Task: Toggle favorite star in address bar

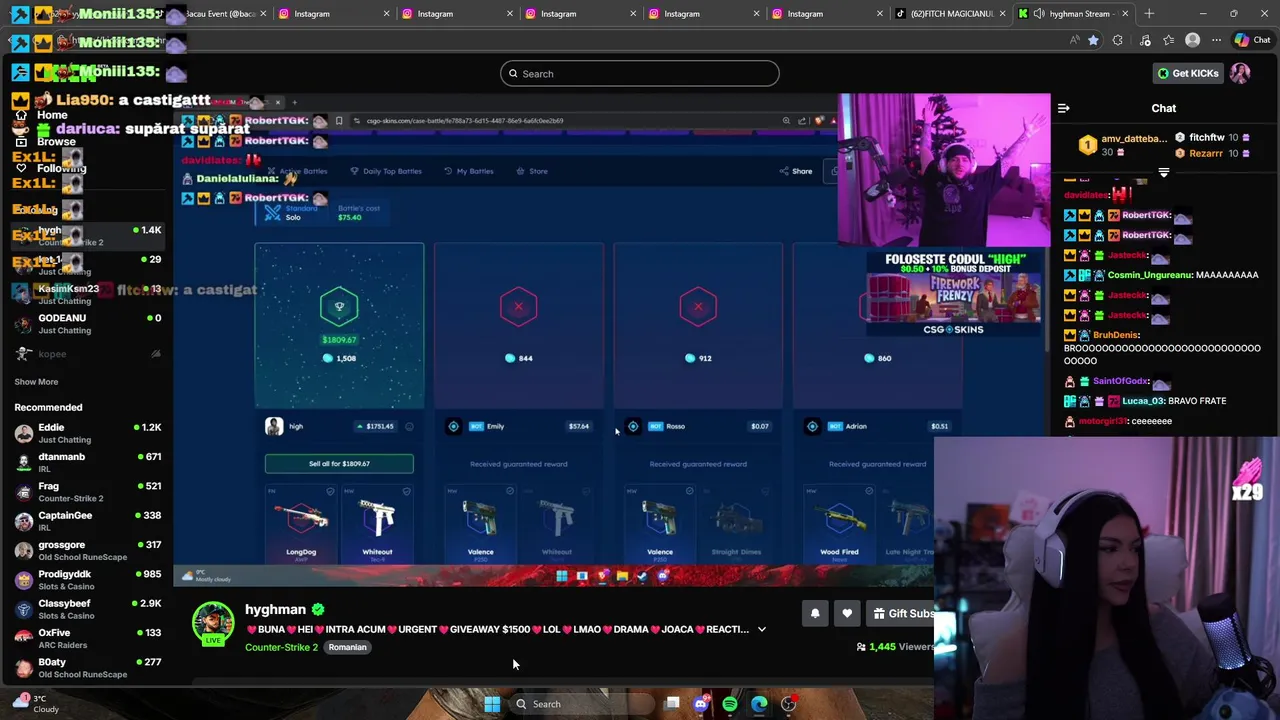Action: click(x=1093, y=40)
